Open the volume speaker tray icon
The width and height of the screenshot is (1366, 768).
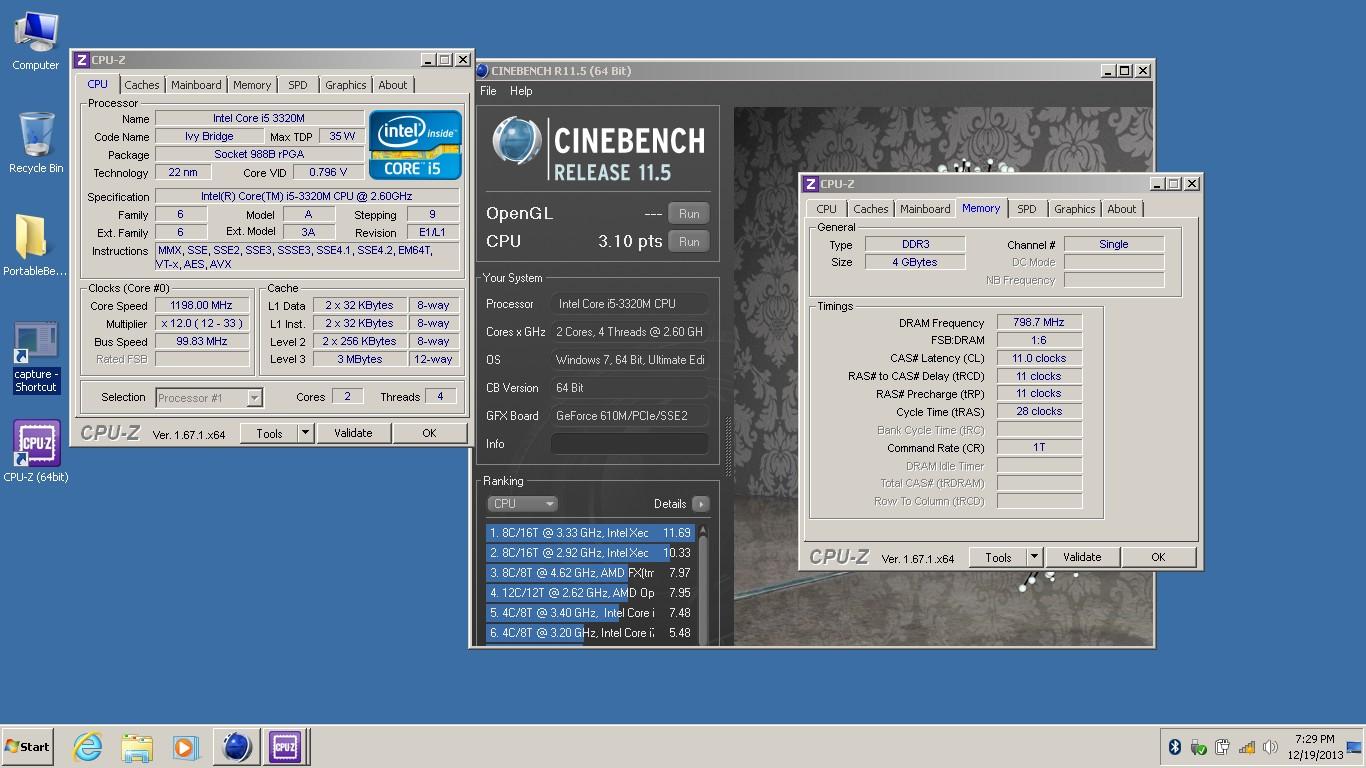click(x=1270, y=747)
